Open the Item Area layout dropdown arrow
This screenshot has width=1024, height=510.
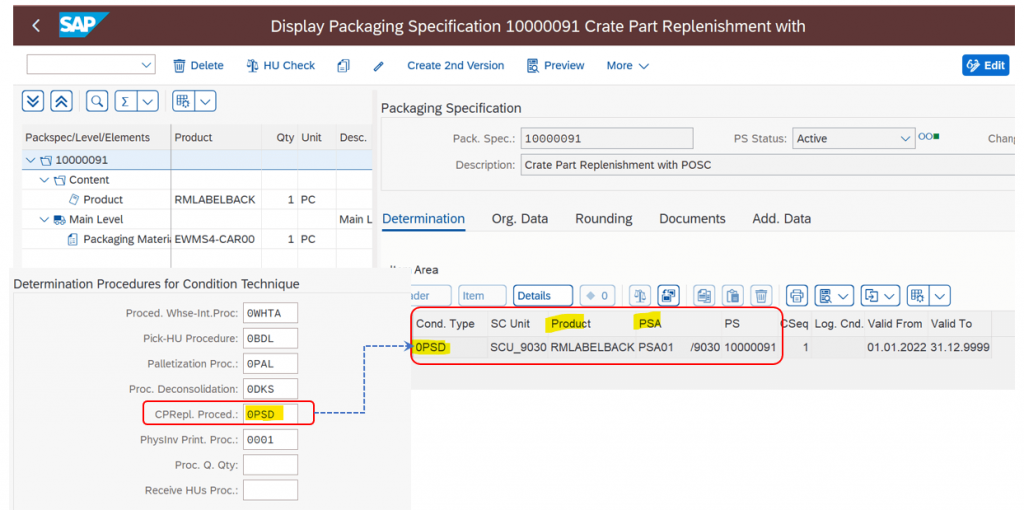click(x=940, y=296)
